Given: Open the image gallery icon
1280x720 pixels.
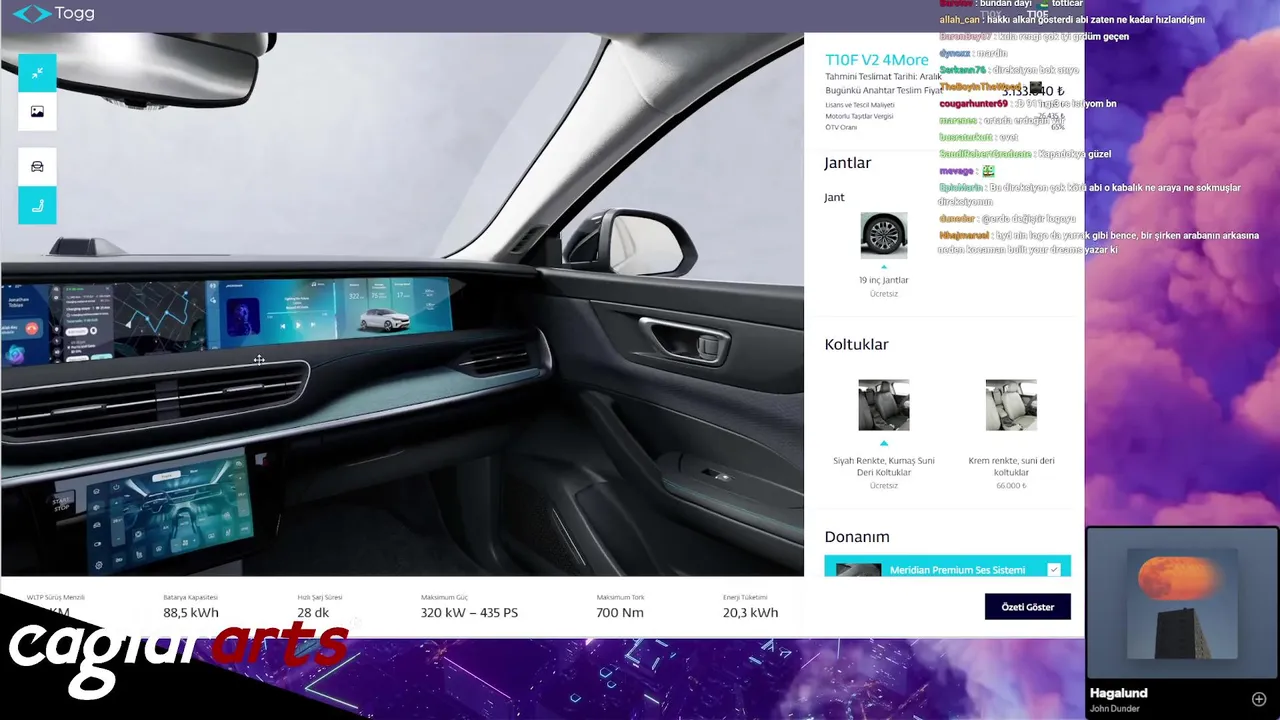Looking at the screenshot, I should 37,112.
